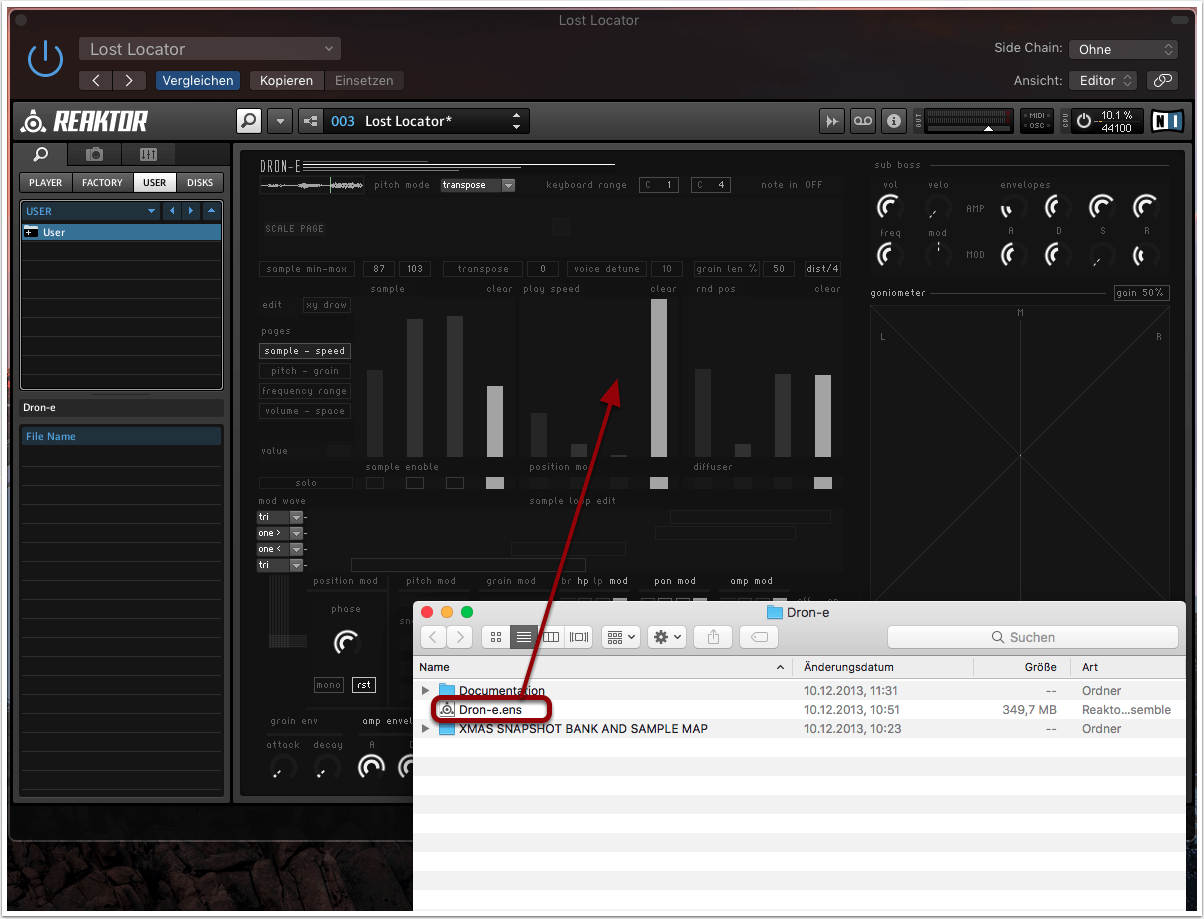Toggle the rst button under phase
This screenshot has height=919, width=1204.
[x=364, y=685]
